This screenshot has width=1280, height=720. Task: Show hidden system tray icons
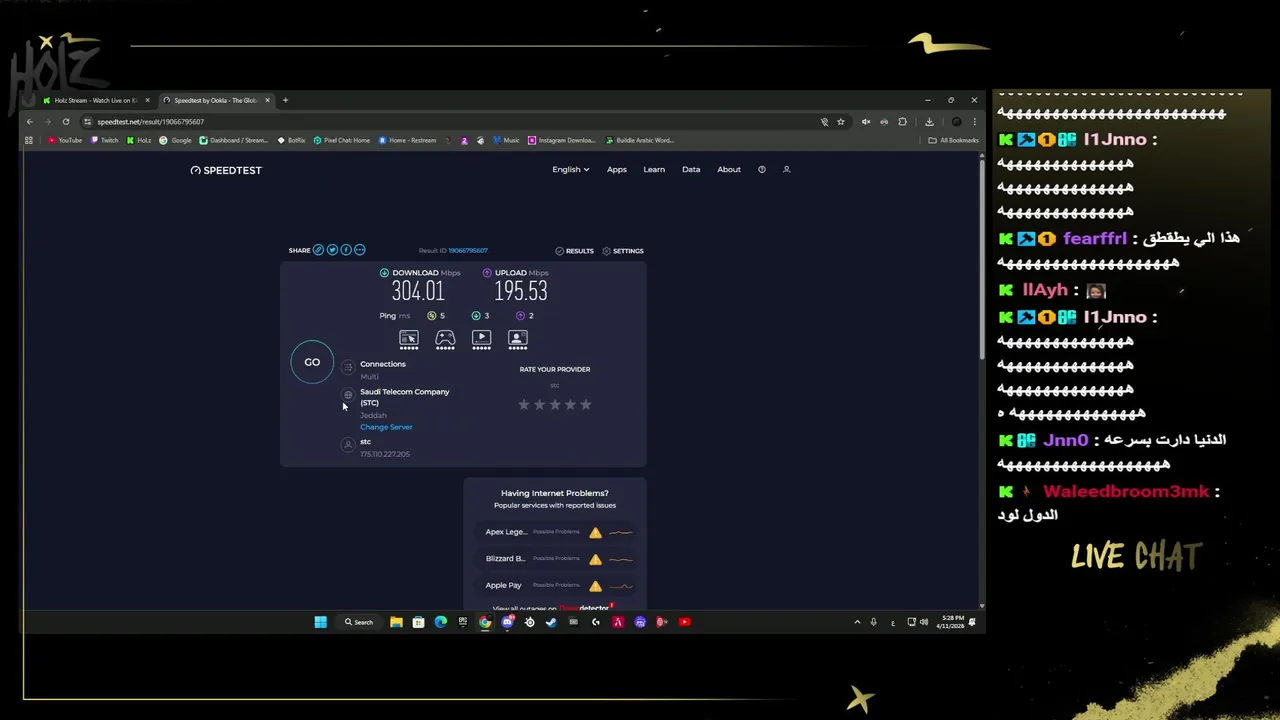[857, 622]
